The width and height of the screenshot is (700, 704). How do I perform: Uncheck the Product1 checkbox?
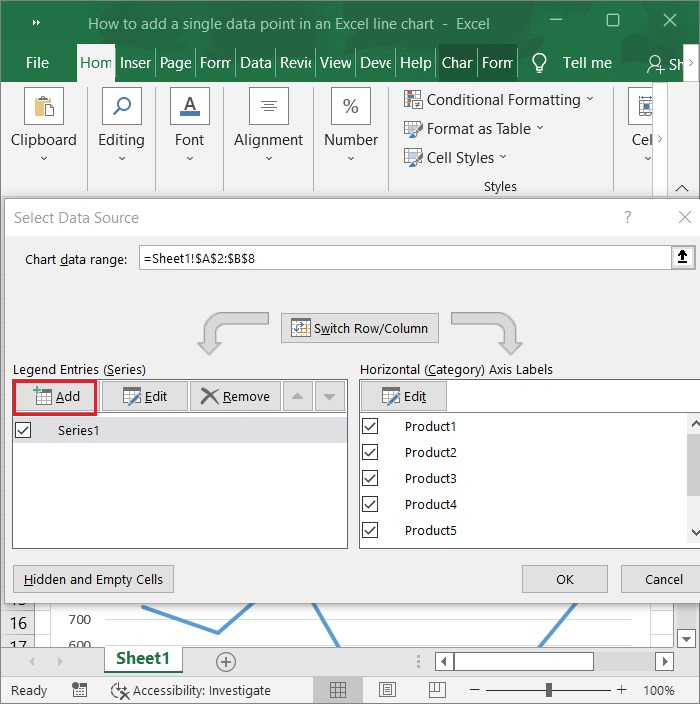click(370, 426)
